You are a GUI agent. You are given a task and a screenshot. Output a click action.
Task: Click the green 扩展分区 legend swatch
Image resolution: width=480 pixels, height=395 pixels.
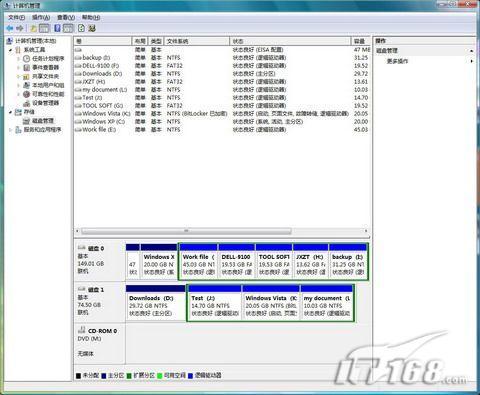point(130,376)
